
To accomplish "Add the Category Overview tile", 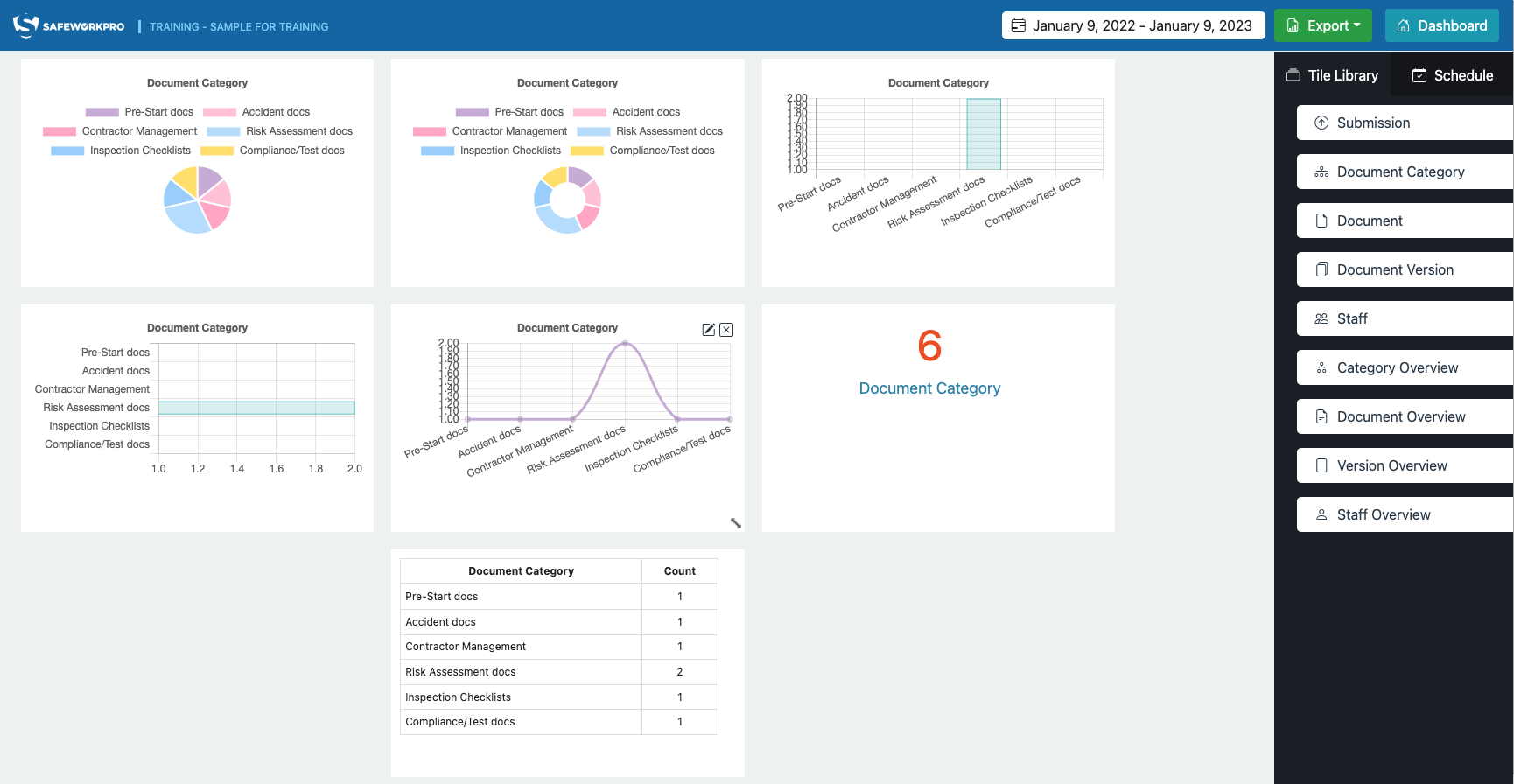I will [x=1405, y=367].
